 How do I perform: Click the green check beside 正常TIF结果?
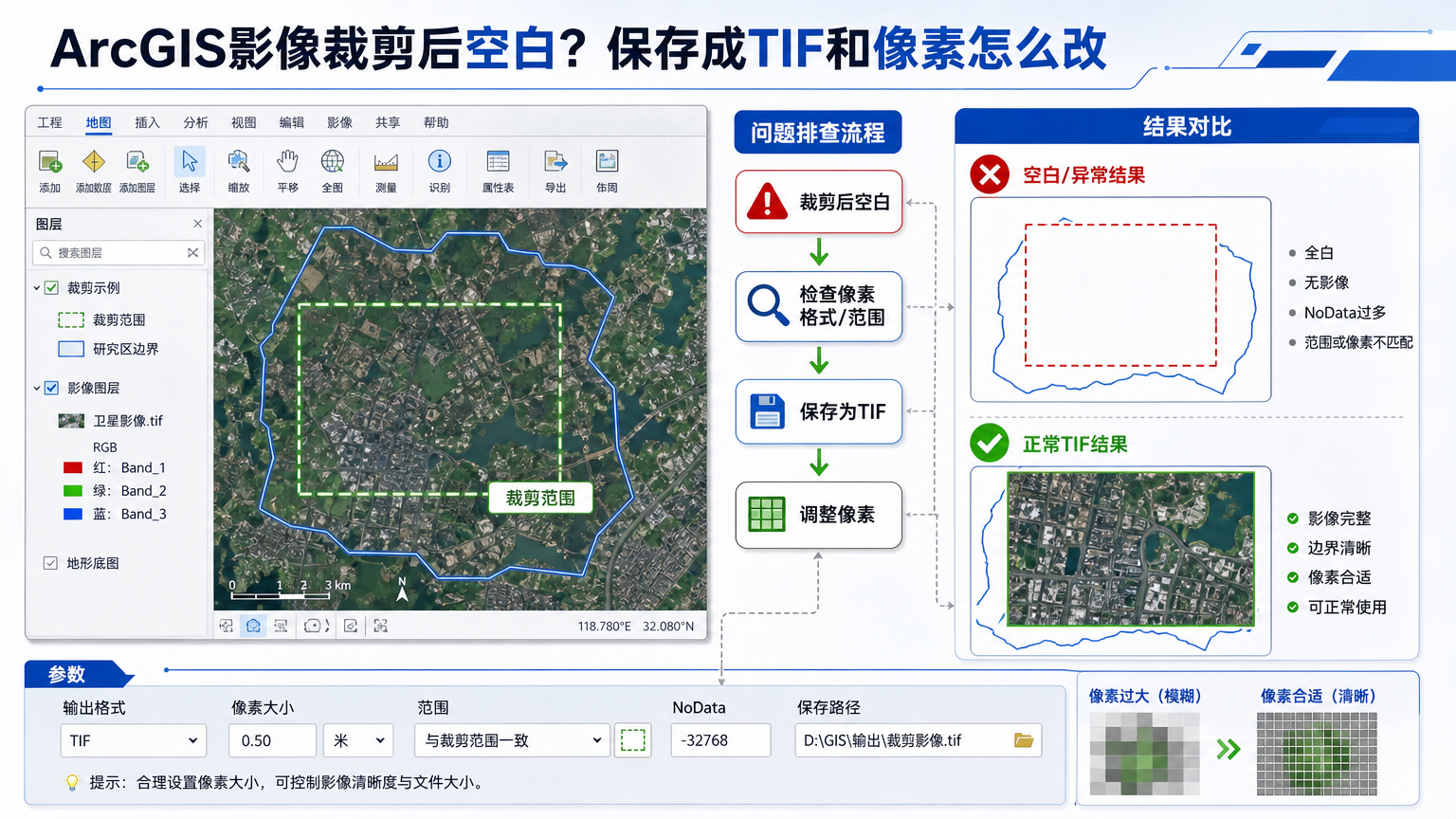point(990,443)
